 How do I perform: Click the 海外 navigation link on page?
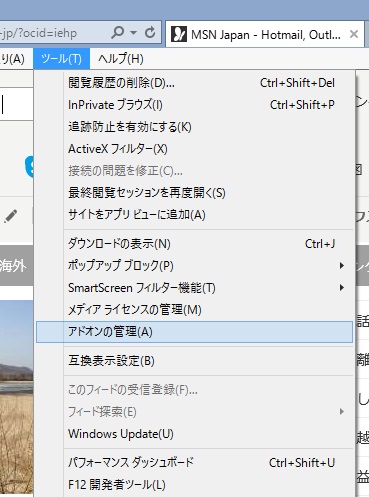coord(13,266)
